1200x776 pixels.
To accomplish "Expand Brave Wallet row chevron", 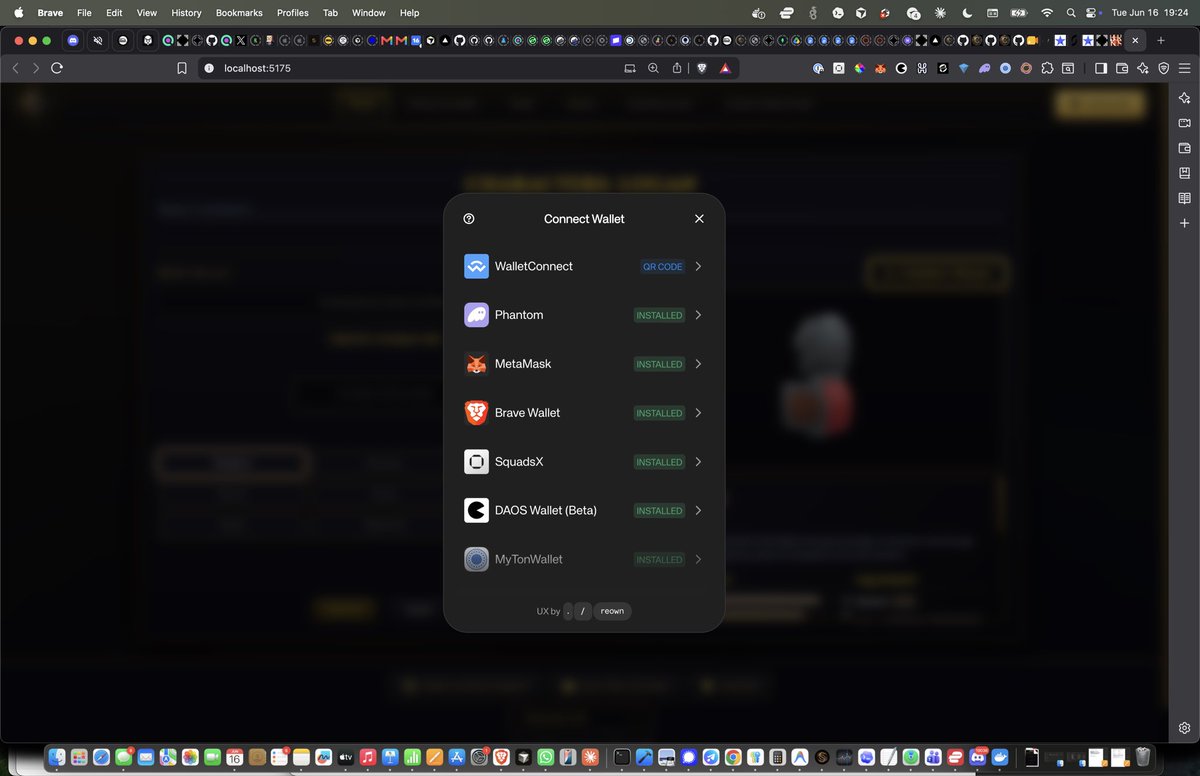I will click(698, 413).
